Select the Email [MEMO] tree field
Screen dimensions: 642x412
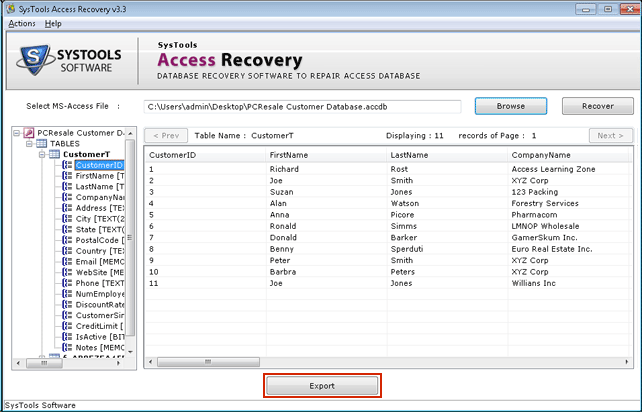point(100,262)
